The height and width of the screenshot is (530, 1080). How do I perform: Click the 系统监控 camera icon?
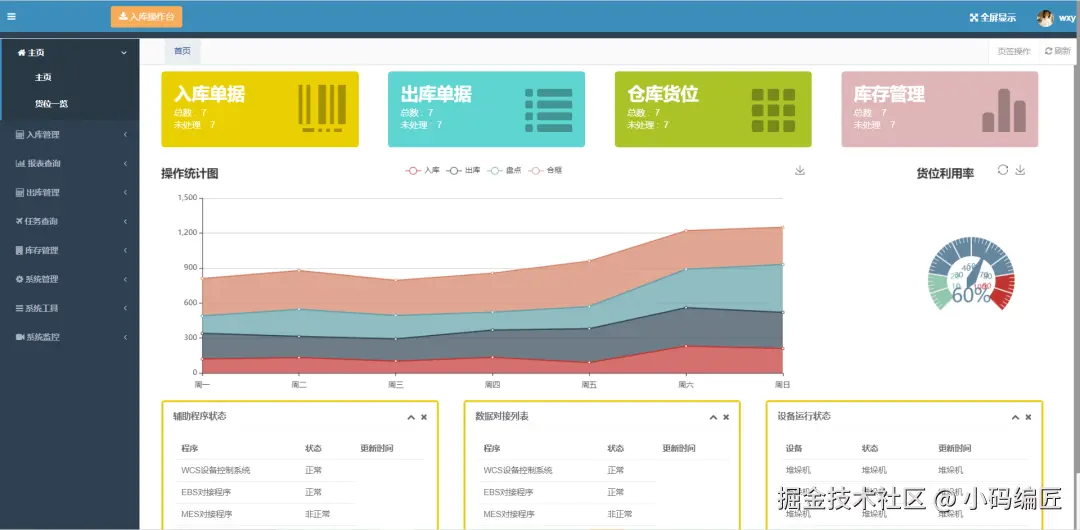click(20, 337)
